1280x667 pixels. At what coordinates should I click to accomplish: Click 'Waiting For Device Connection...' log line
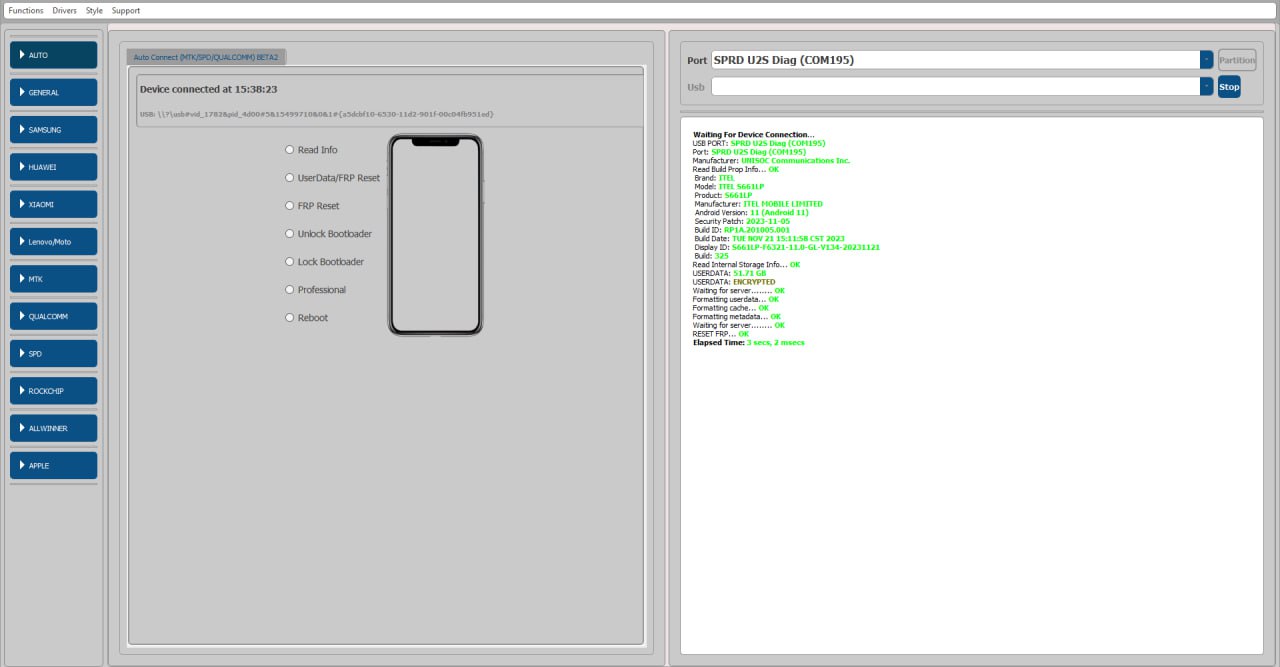[x=754, y=134]
